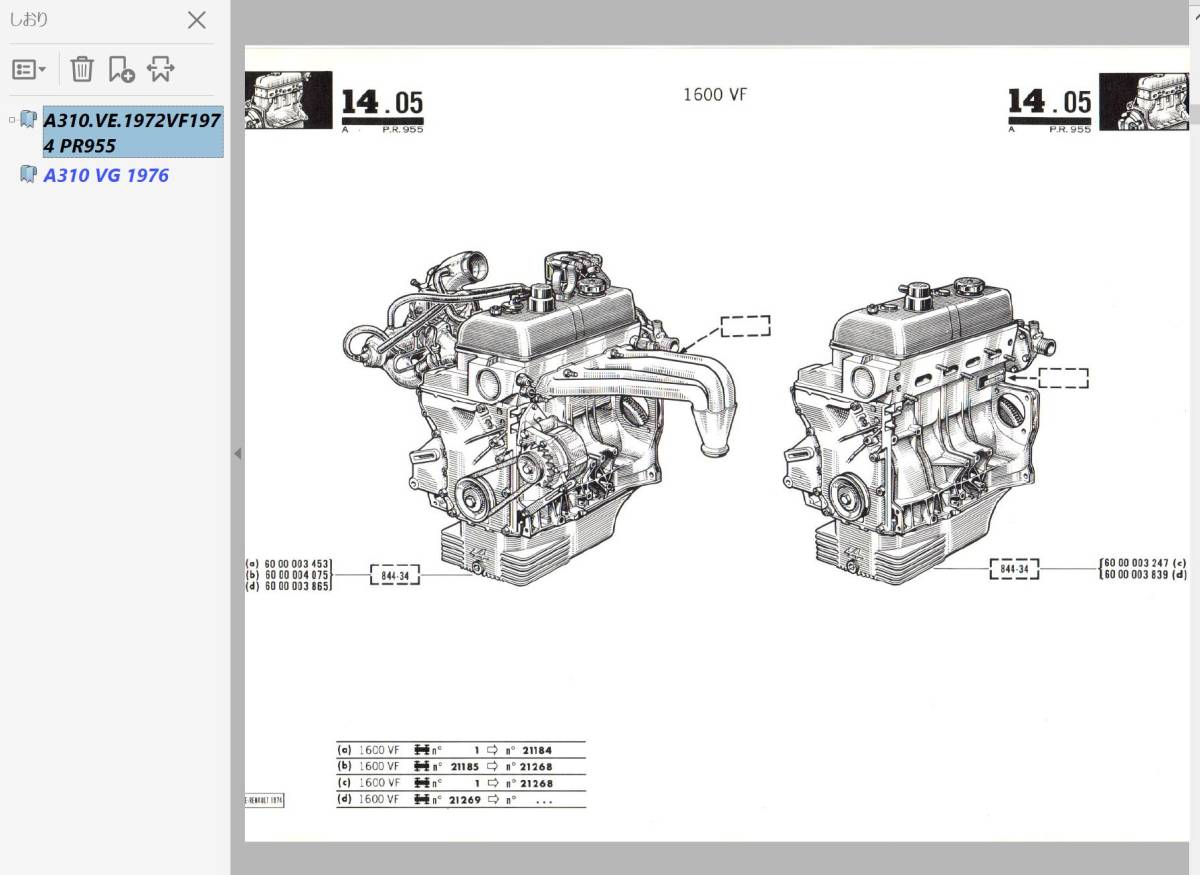Image resolution: width=1200 pixels, height=875 pixels.
Task: Click table row (a) ending 21184
Action: click(461, 750)
